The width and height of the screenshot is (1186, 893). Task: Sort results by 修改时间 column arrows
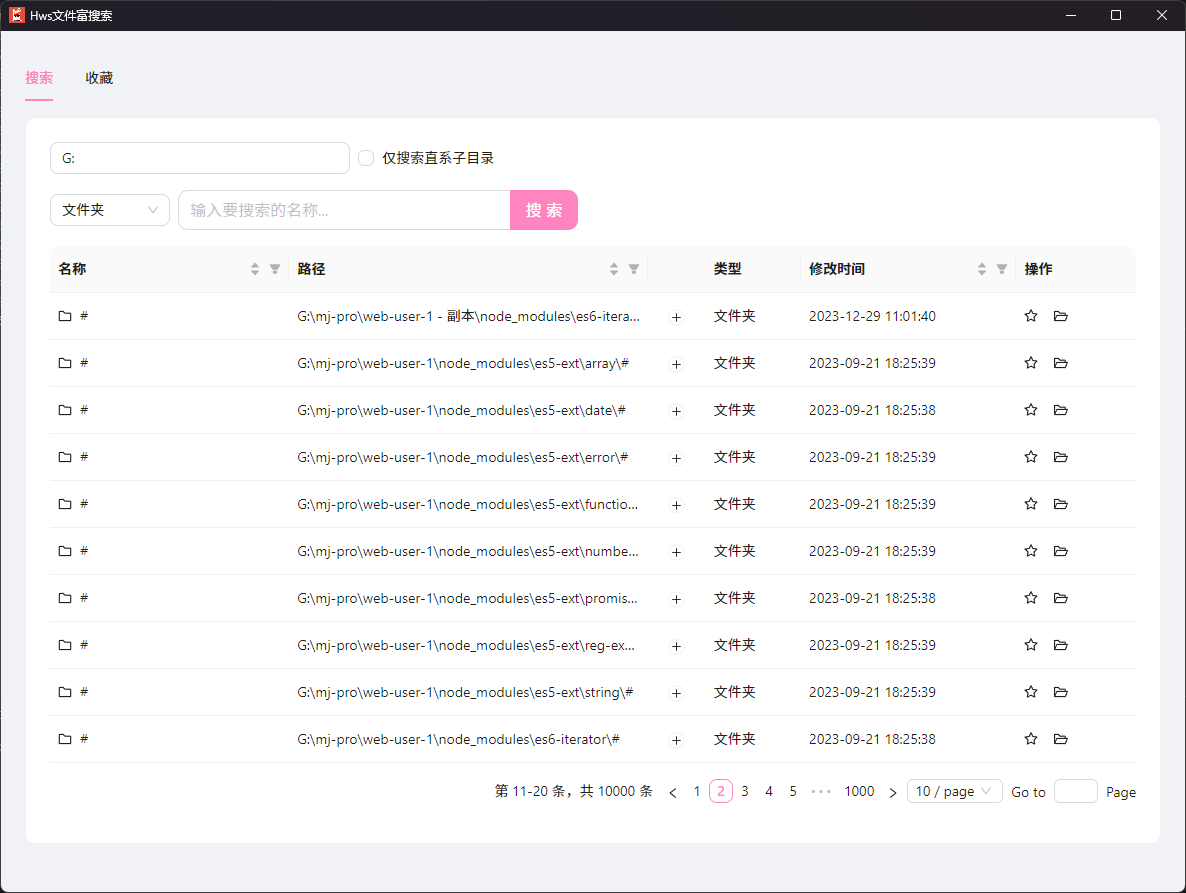982,269
